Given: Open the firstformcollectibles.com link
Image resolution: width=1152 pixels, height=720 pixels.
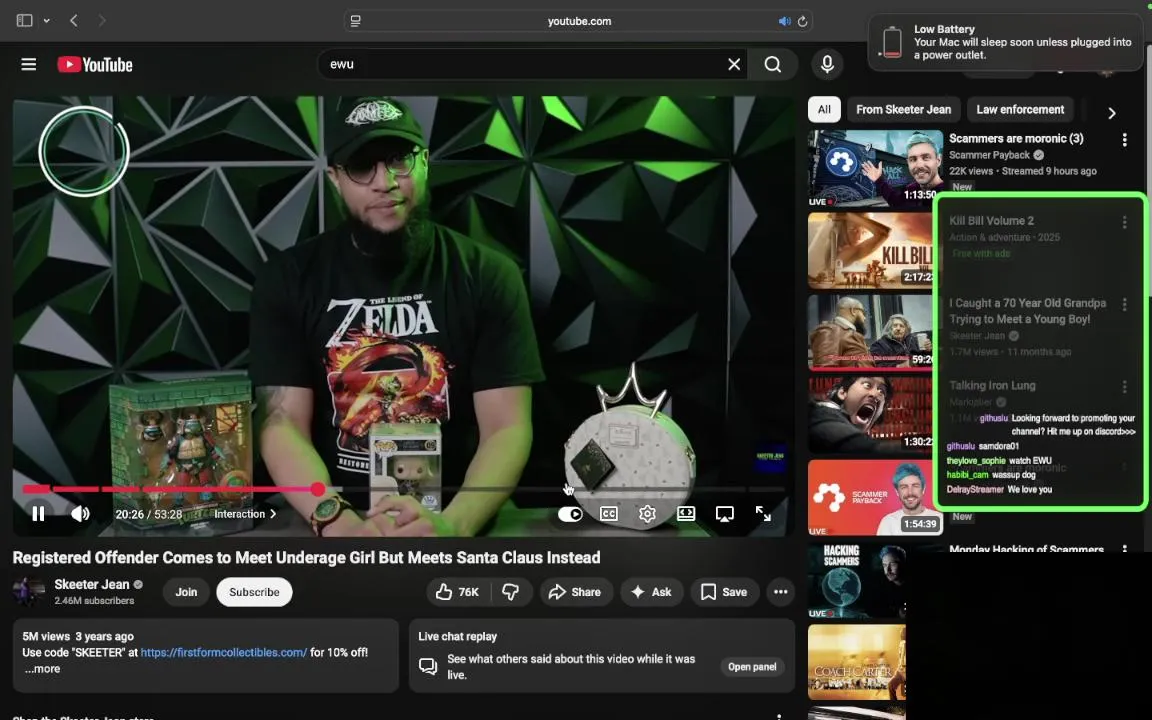Looking at the screenshot, I should coord(223,652).
